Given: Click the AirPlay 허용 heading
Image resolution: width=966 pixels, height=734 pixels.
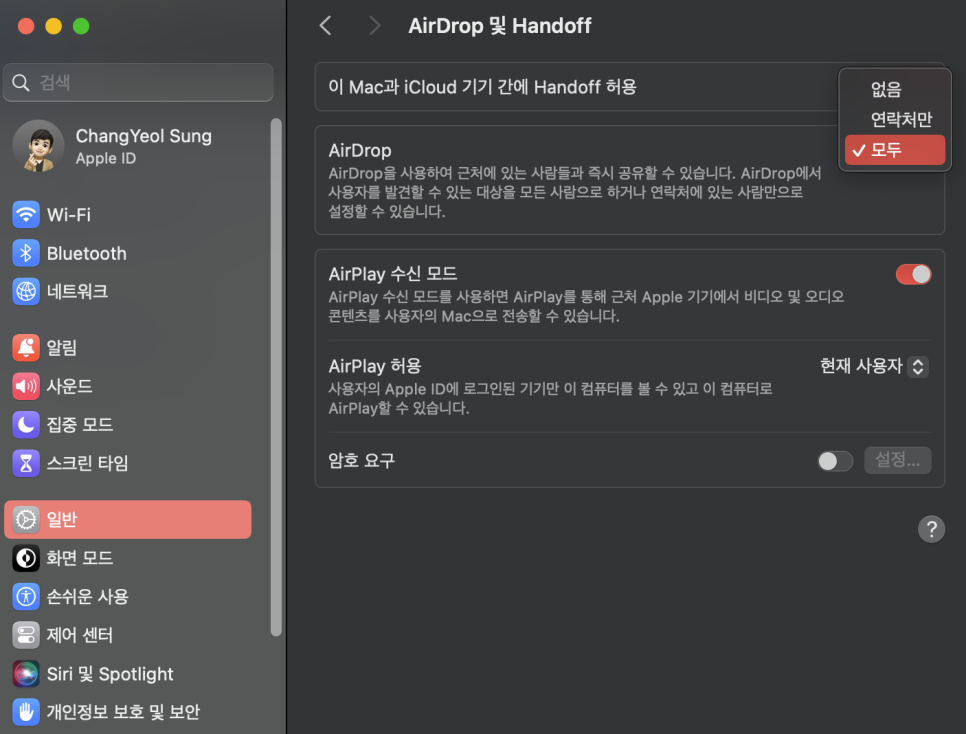Looking at the screenshot, I should 375,366.
